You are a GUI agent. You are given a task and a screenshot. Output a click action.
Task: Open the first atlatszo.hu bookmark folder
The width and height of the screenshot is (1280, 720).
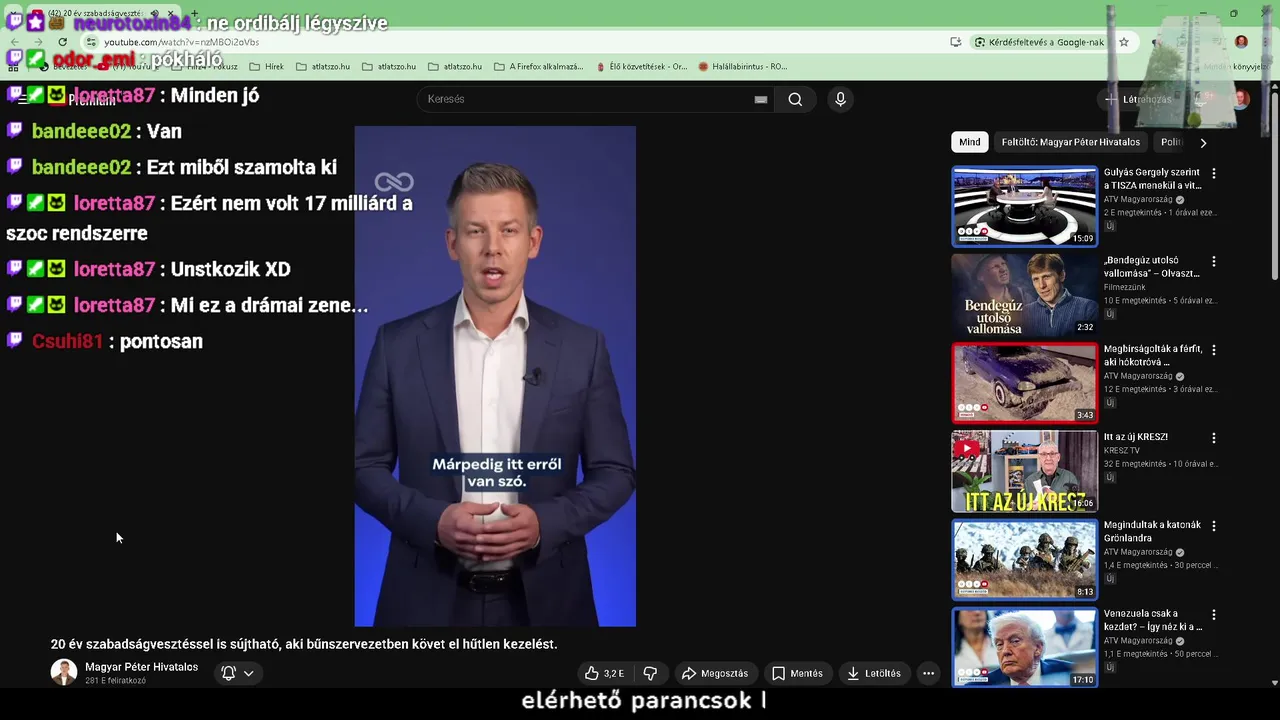pos(322,67)
